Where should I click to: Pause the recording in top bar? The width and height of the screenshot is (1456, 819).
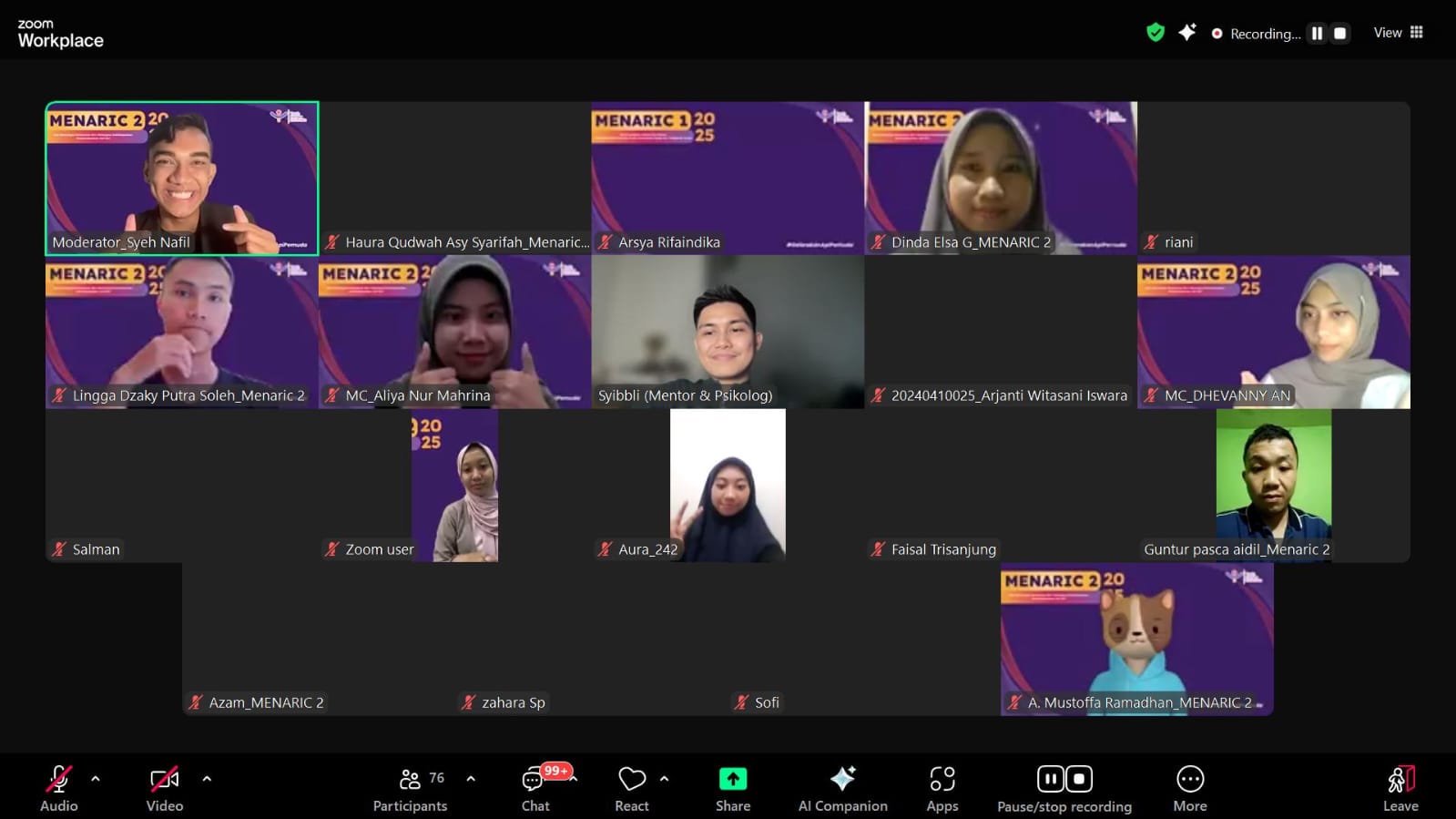1317,33
